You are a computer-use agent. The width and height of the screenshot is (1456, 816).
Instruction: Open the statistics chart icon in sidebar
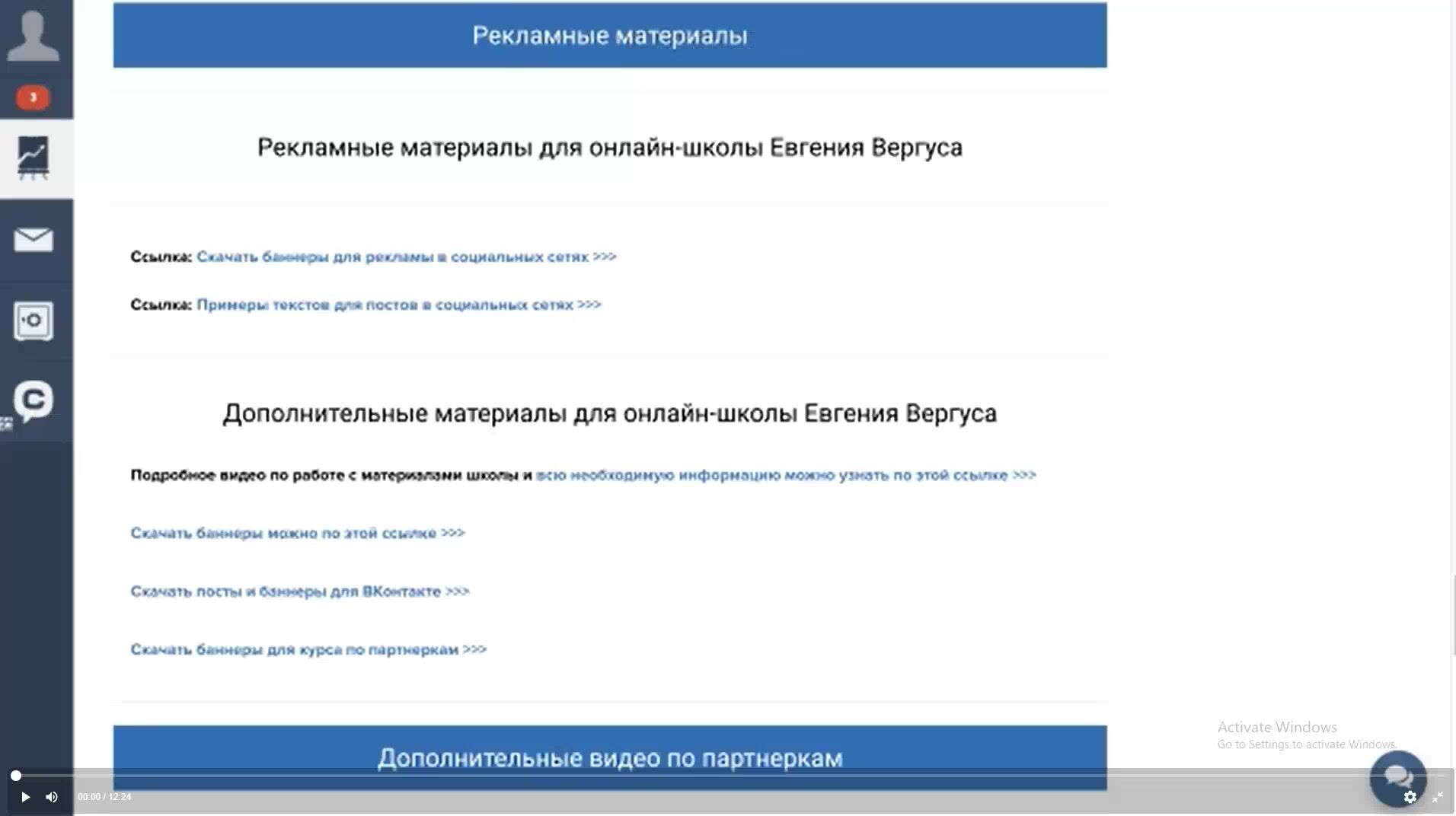34,158
